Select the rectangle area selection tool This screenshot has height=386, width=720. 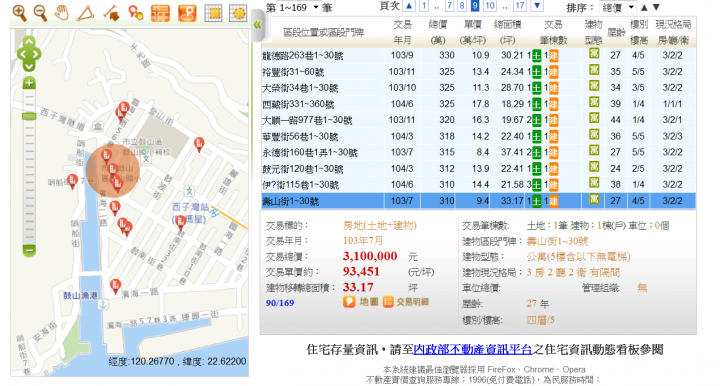(x=213, y=13)
